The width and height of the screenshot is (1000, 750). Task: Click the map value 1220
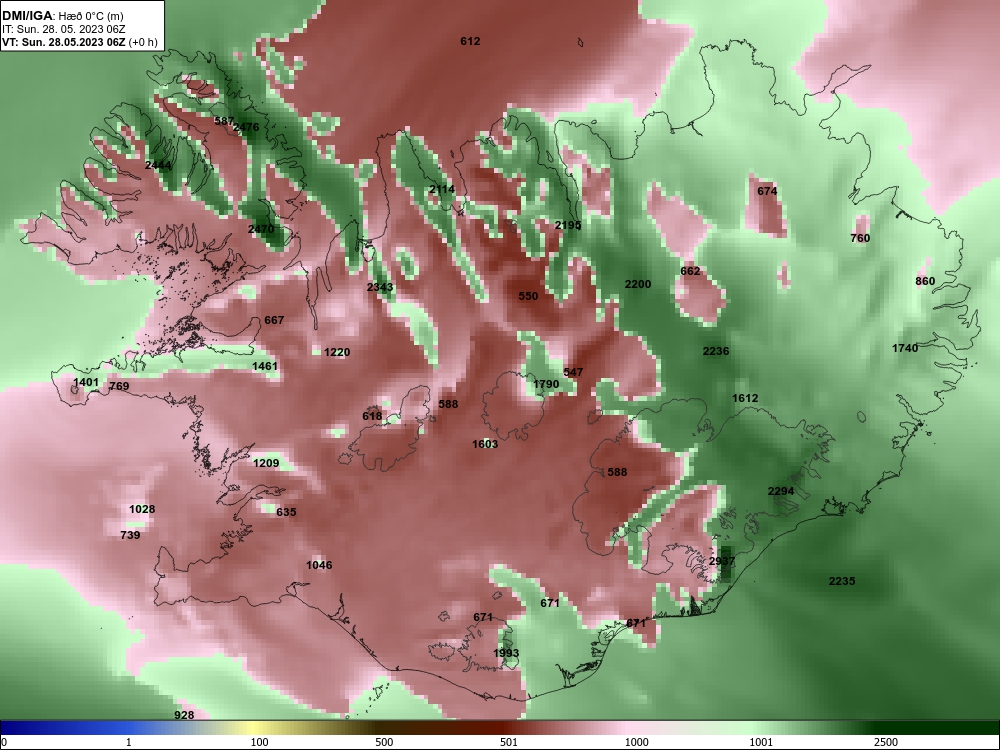337,353
